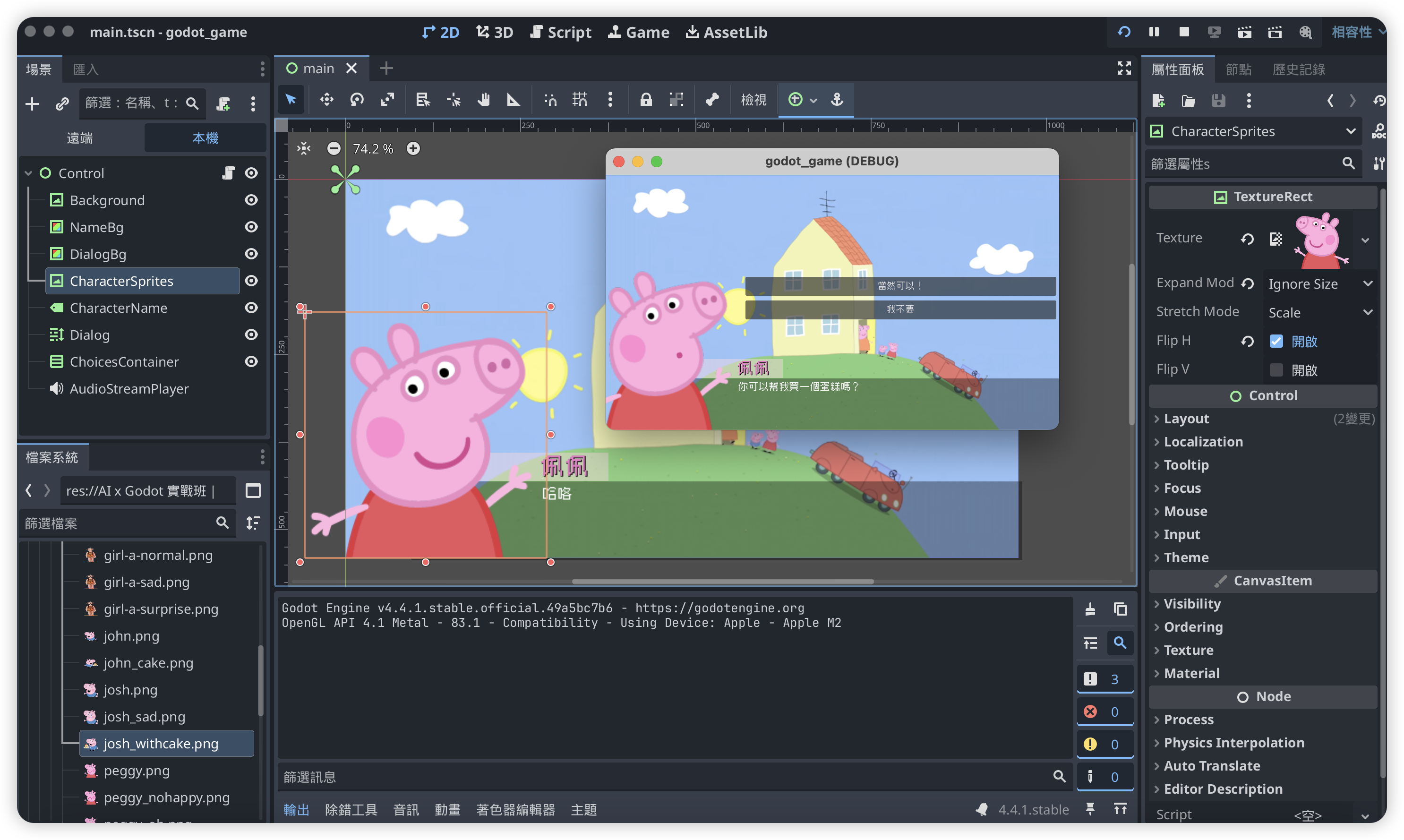Collapse the Control root node
This screenshot has height=840, width=1404.
[28, 173]
